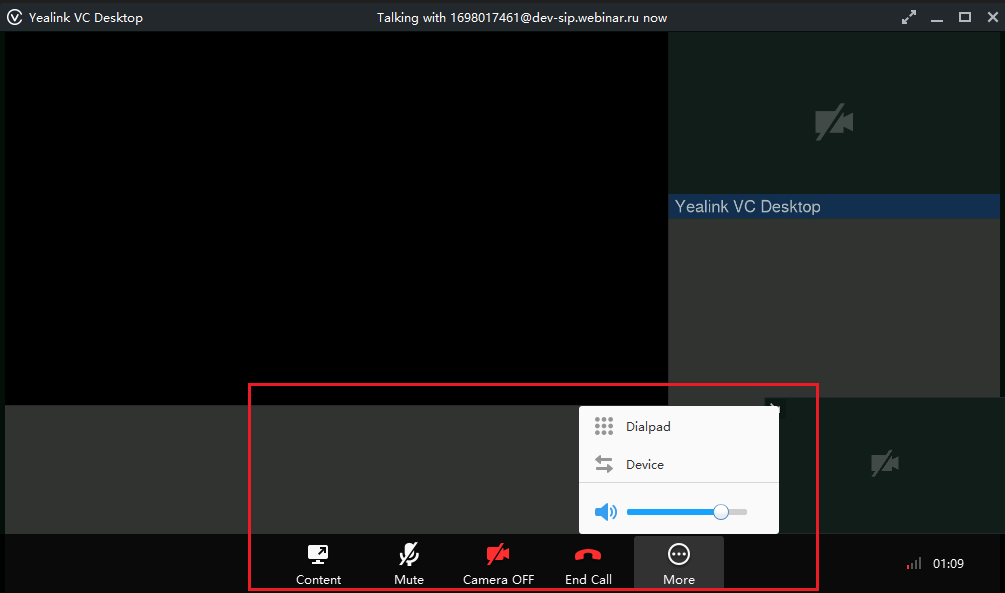
Task: Select the Yealink VC Desktop participant label
Action: point(834,206)
